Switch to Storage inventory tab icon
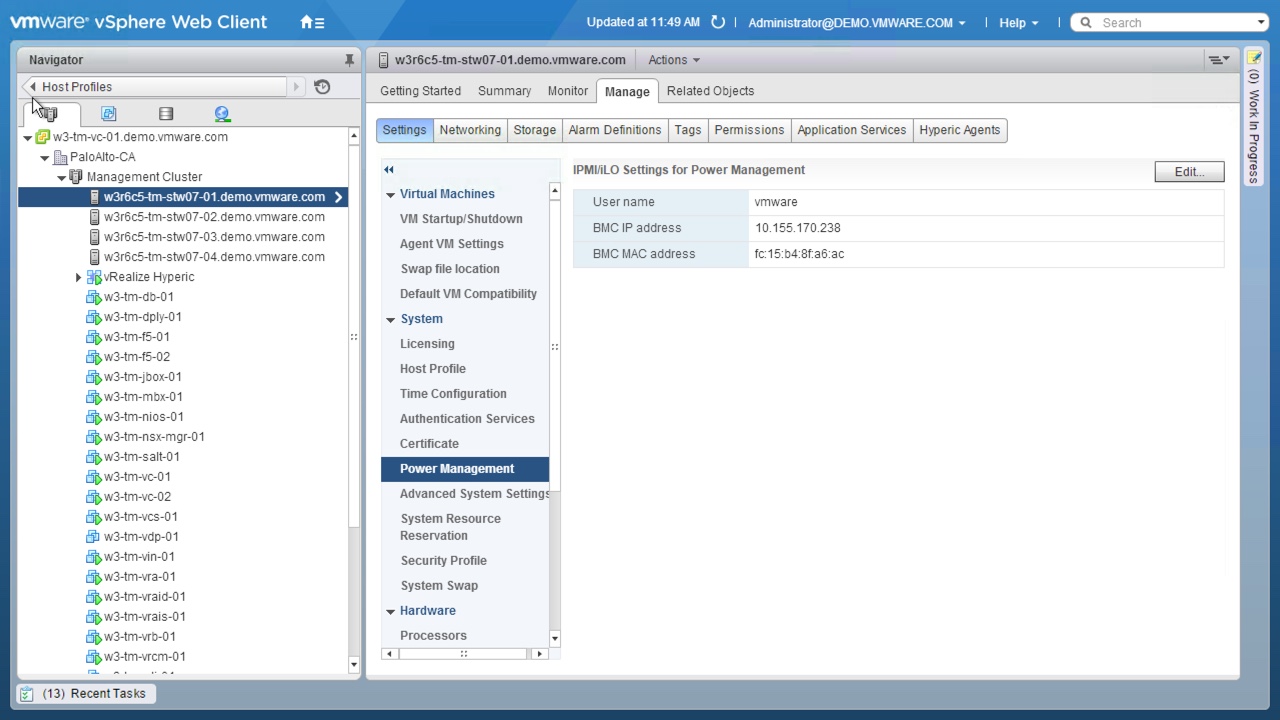 tap(166, 114)
